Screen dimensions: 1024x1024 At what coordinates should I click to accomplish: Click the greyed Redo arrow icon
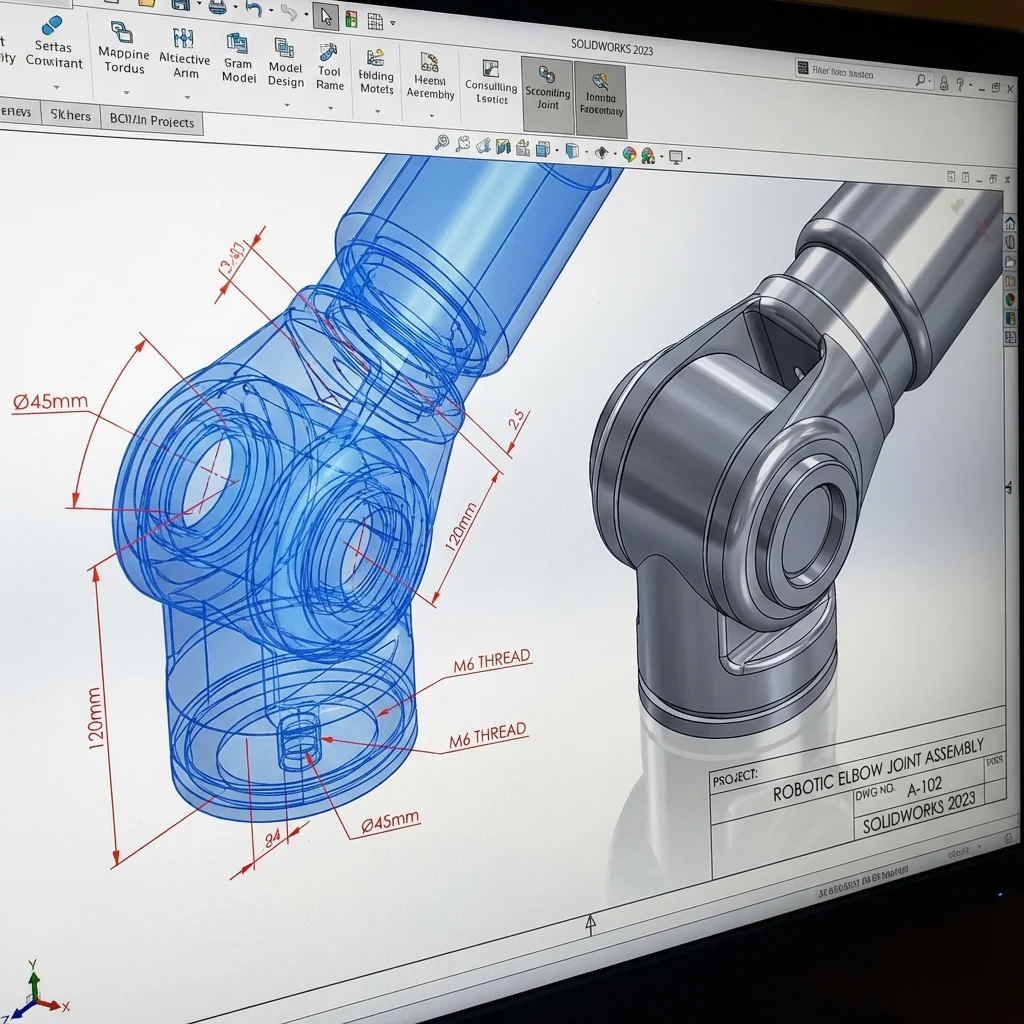point(289,13)
